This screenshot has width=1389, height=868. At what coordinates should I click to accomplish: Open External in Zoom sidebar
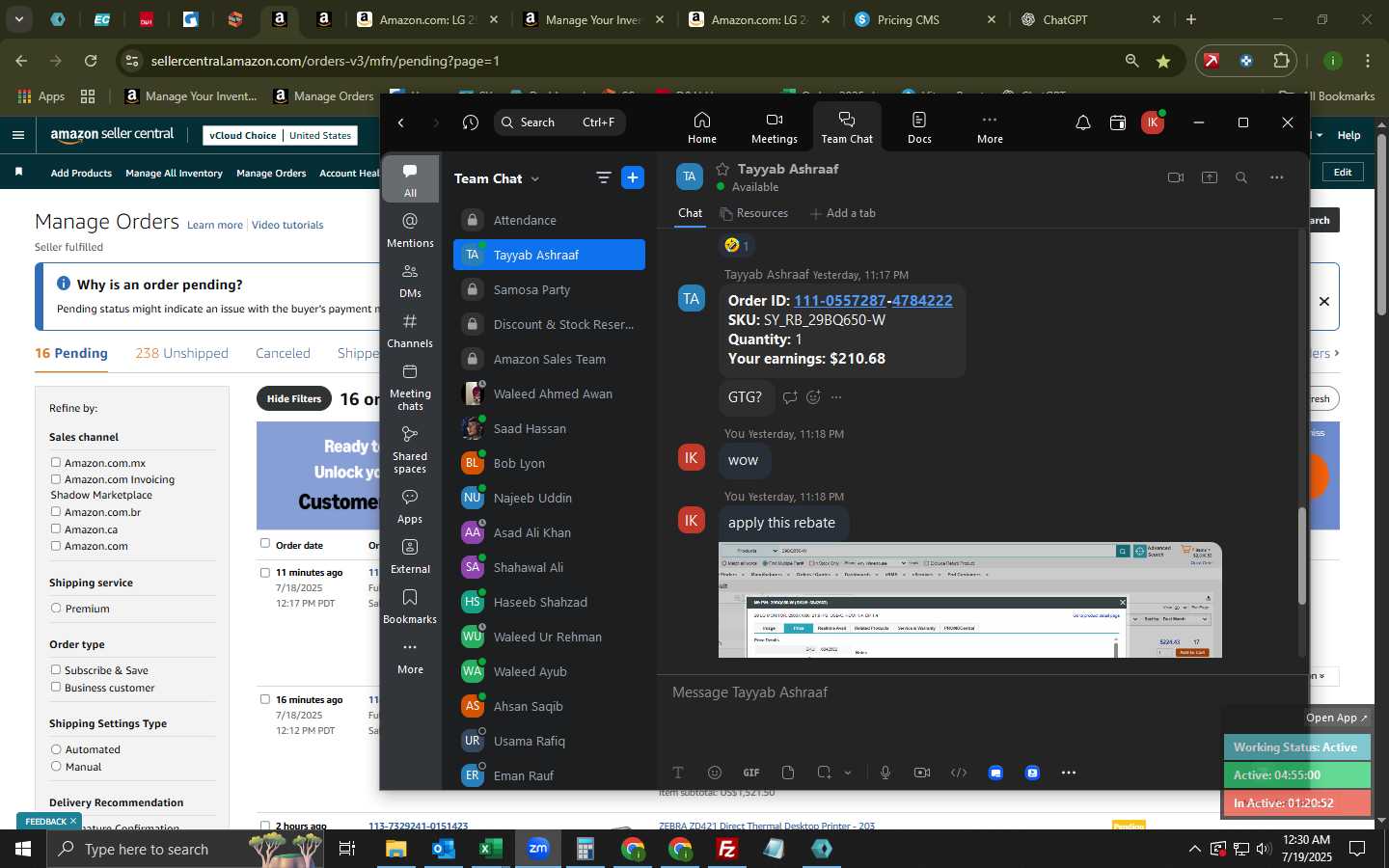click(x=410, y=556)
